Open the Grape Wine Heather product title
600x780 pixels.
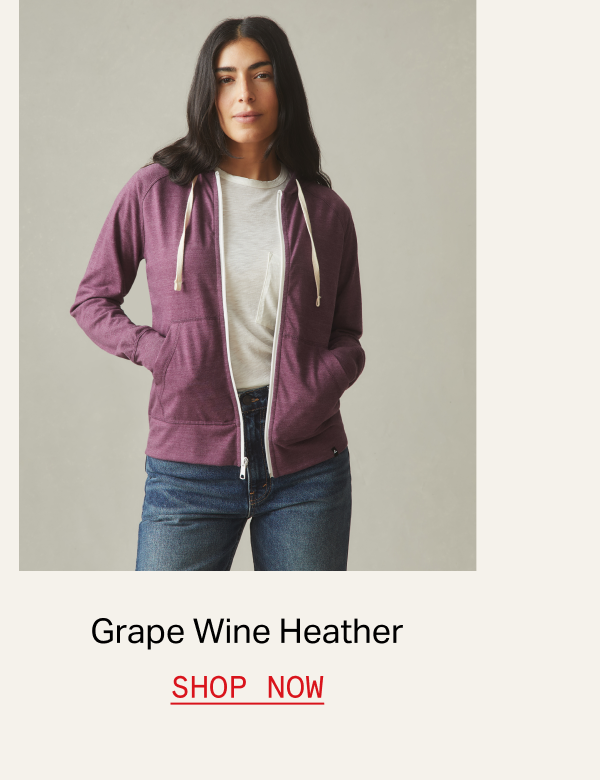pyautogui.click(x=247, y=632)
